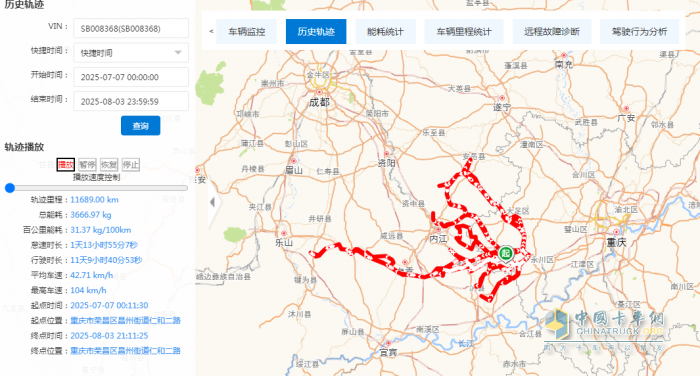The height and width of the screenshot is (376, 700).
Task: Click the 广安 city label on map
Action: pos(626,118)
